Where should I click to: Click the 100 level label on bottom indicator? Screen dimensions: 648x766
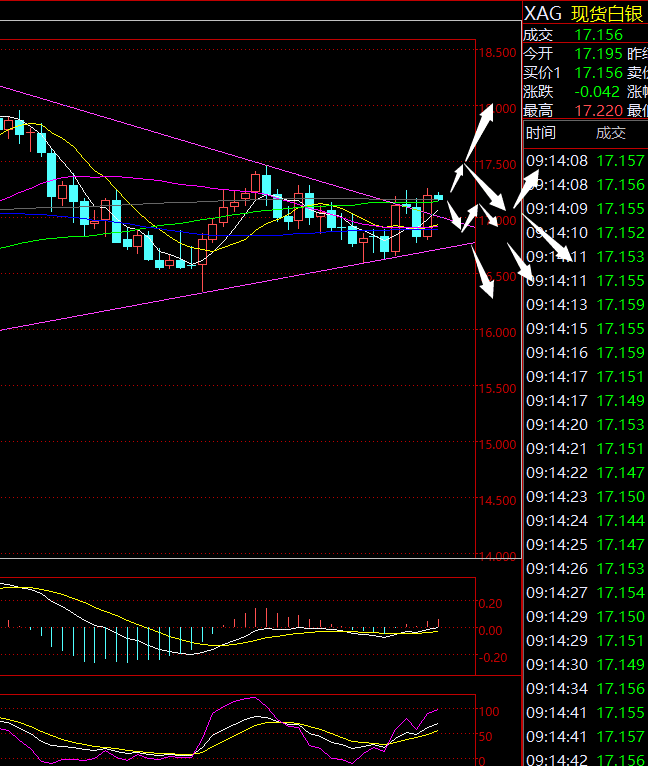489,712
